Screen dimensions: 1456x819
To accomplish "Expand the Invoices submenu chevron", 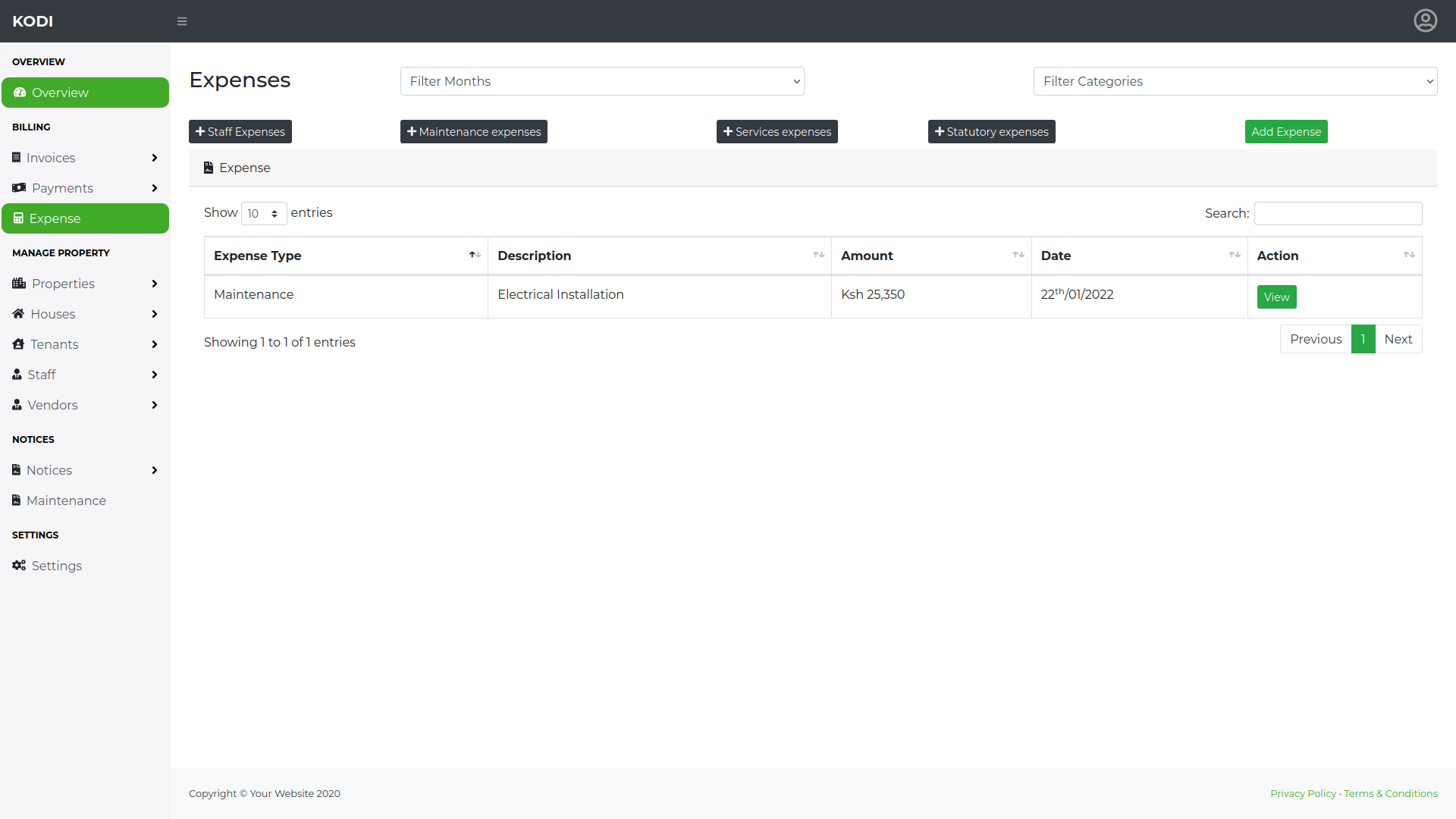I will pyautogui.click(x=155, y=158).
